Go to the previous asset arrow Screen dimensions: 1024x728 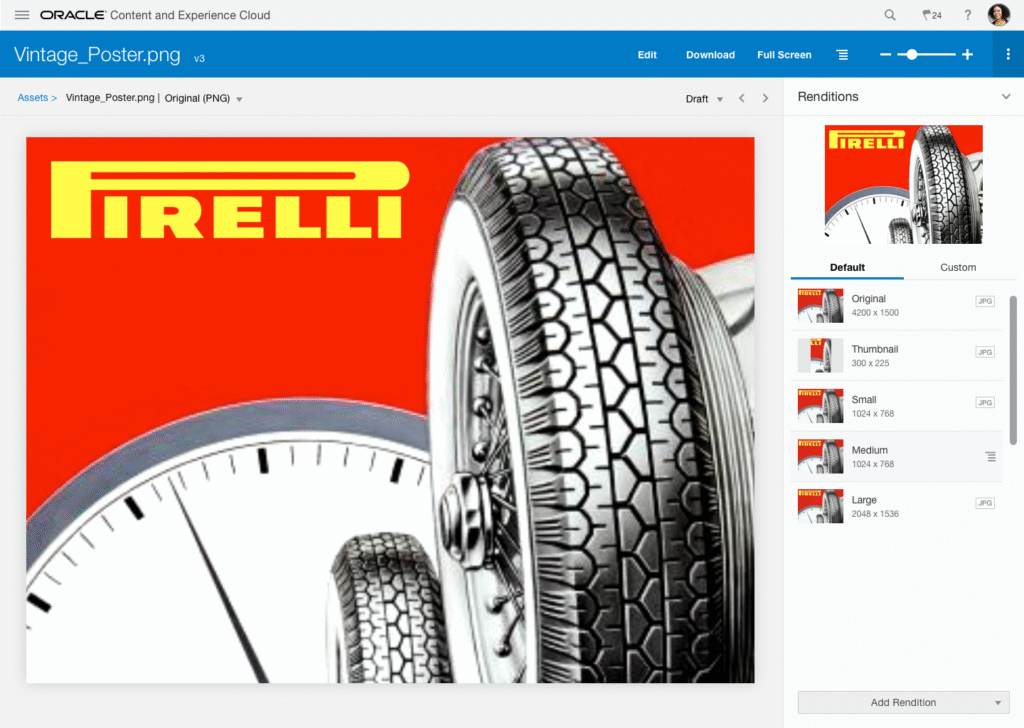[742, 99]
